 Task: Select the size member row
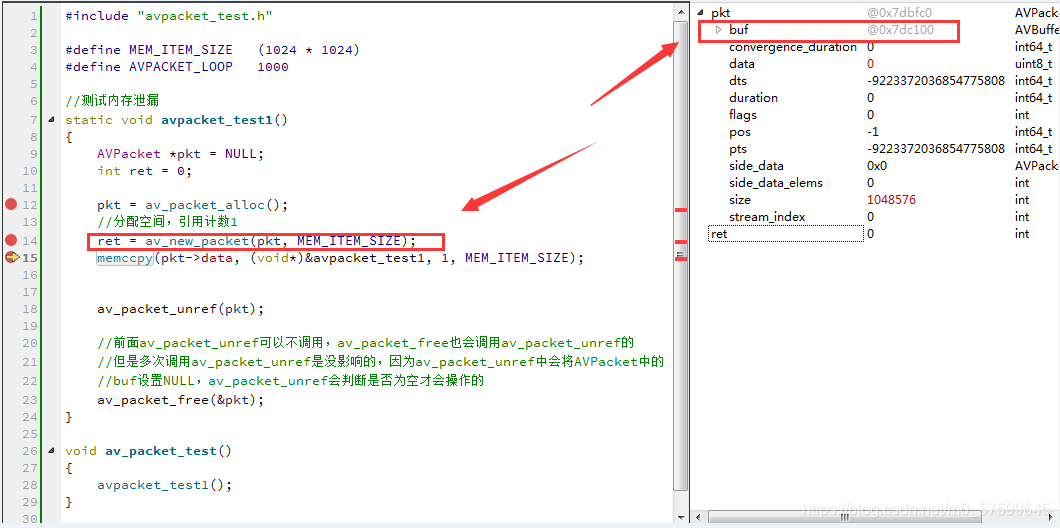click(877, 199)
